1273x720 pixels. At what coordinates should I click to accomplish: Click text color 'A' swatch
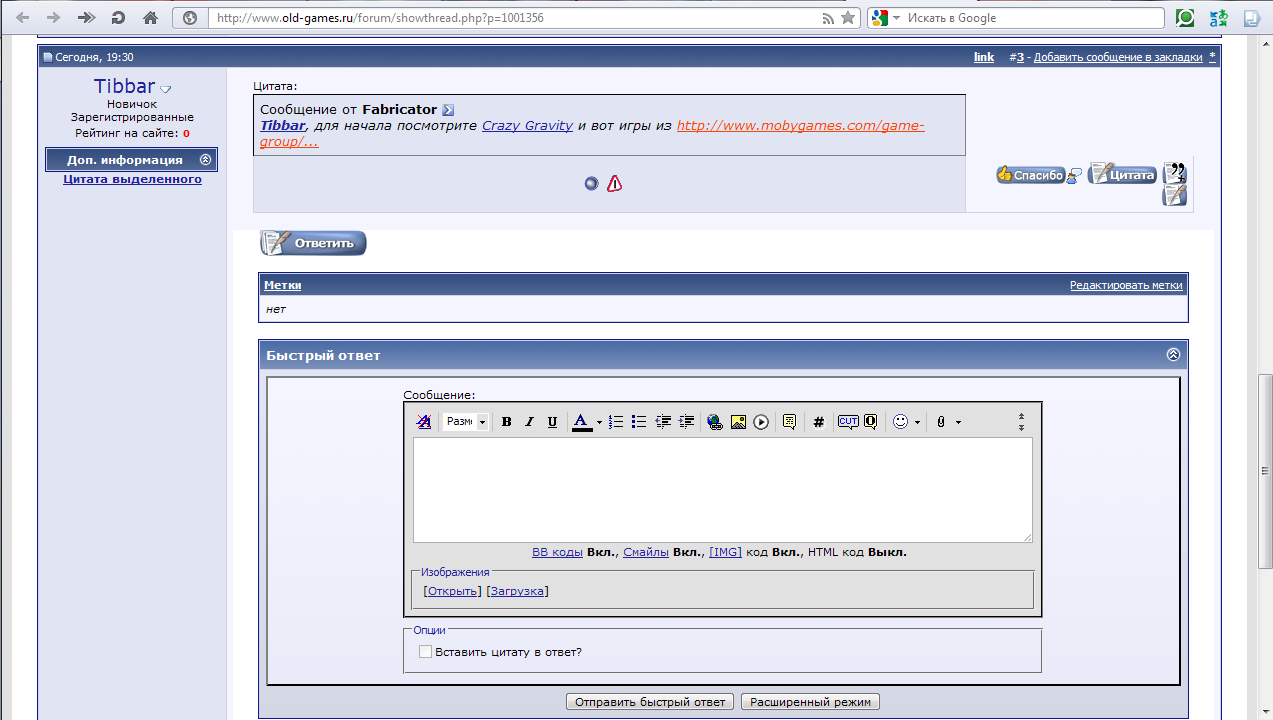581,422
